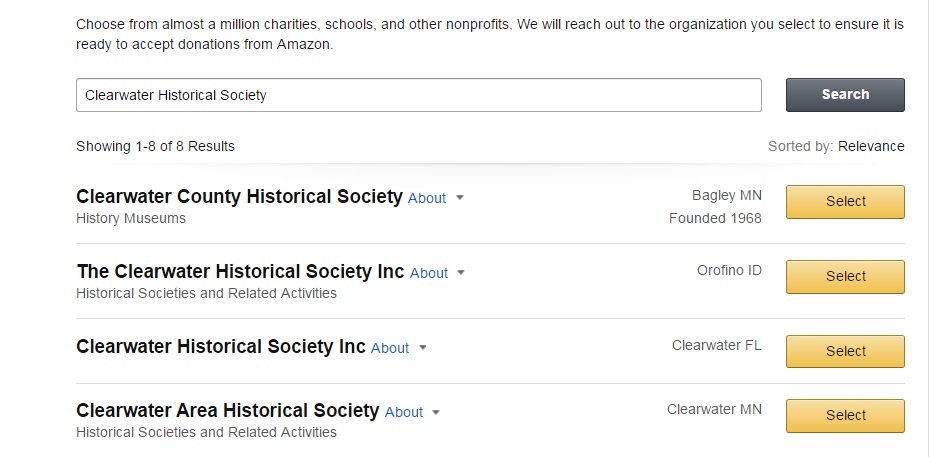
Task: Select The Clearwater Historical Society Inc, Orofino
Action: (x=845, y=277)
